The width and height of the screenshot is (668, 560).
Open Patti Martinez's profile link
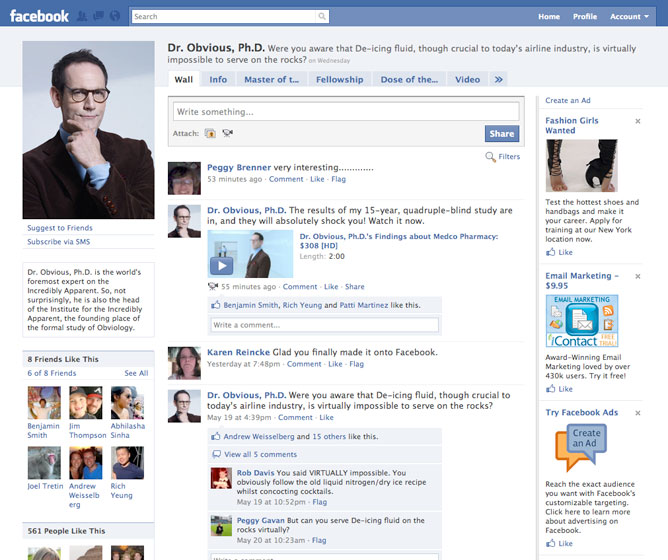pyautogui.click(x=364, y=305)
